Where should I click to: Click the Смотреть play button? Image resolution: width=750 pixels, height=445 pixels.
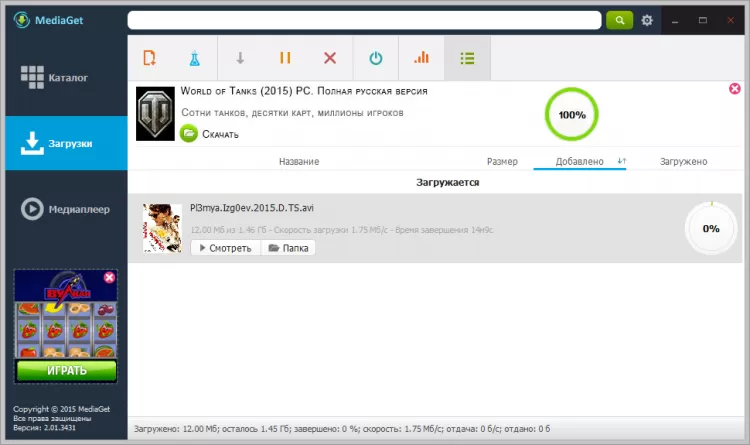(225, 248)
